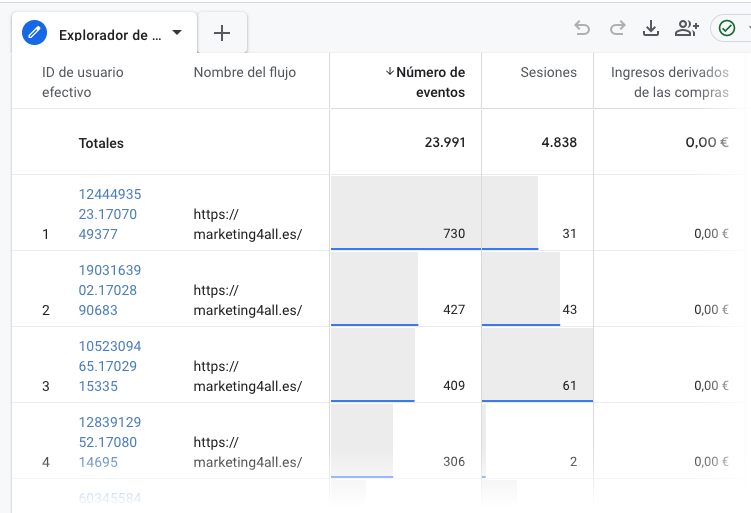Click marketing4all.es flow name in row 2
751x513 pixels.
pos(248,300)
